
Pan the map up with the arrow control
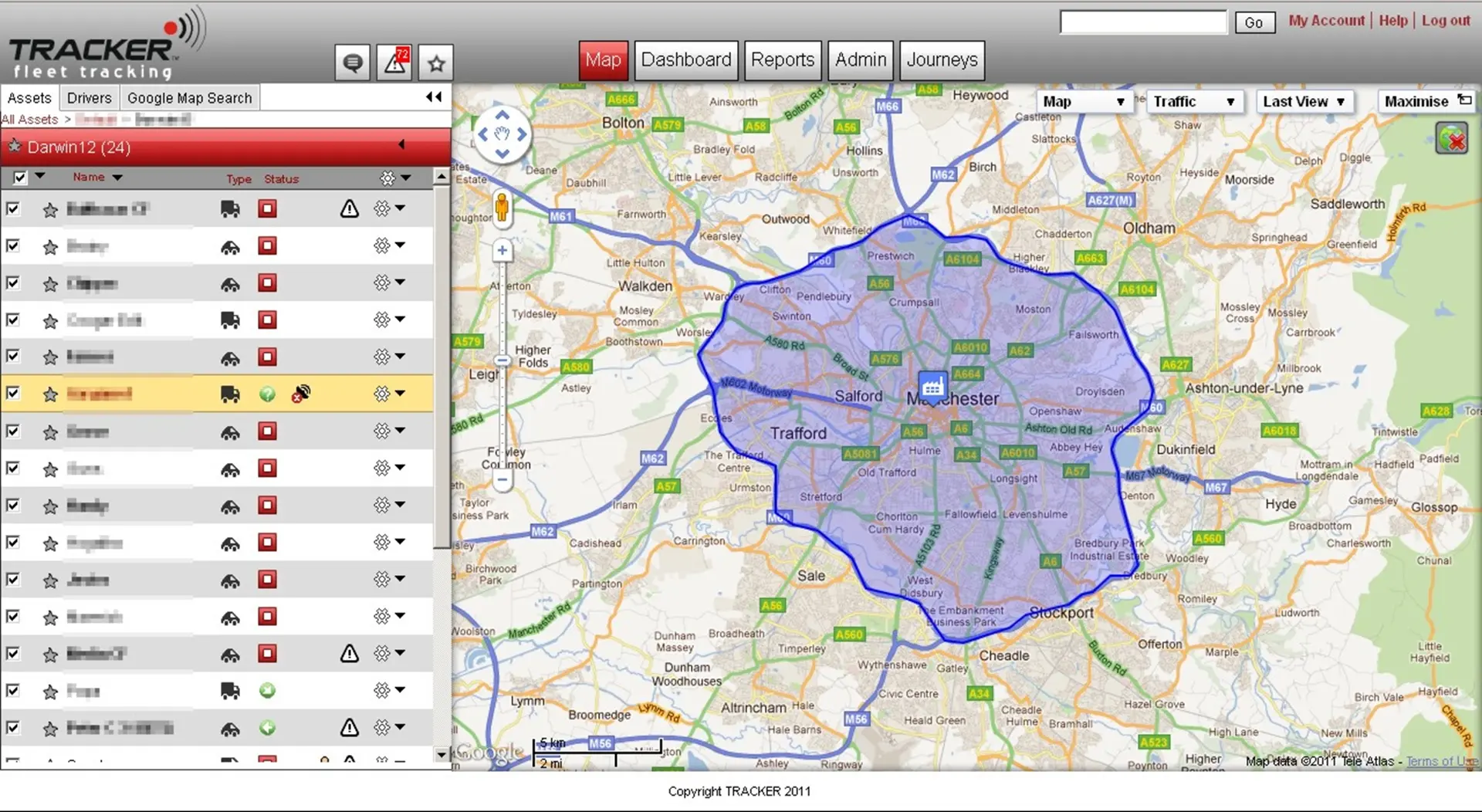tap(502, 115)
